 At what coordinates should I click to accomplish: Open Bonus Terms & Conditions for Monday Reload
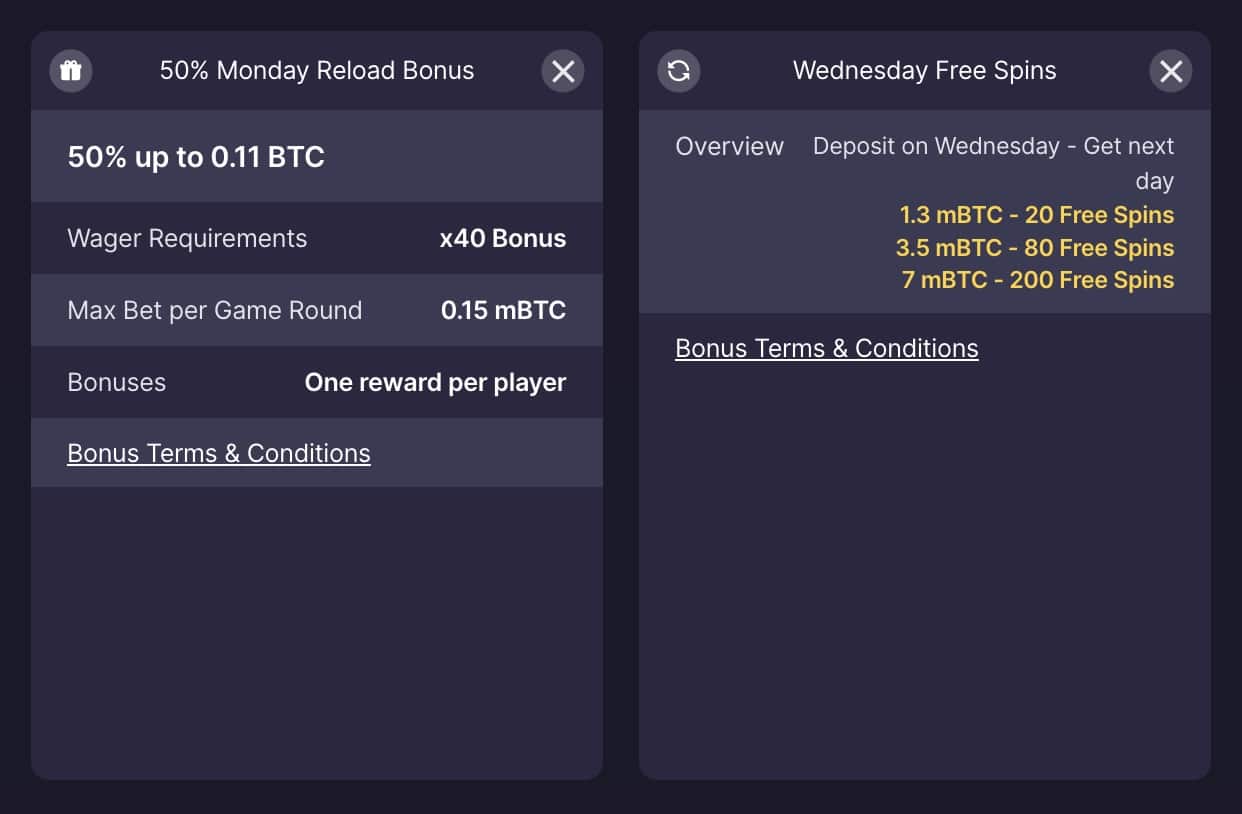[218, 453]
